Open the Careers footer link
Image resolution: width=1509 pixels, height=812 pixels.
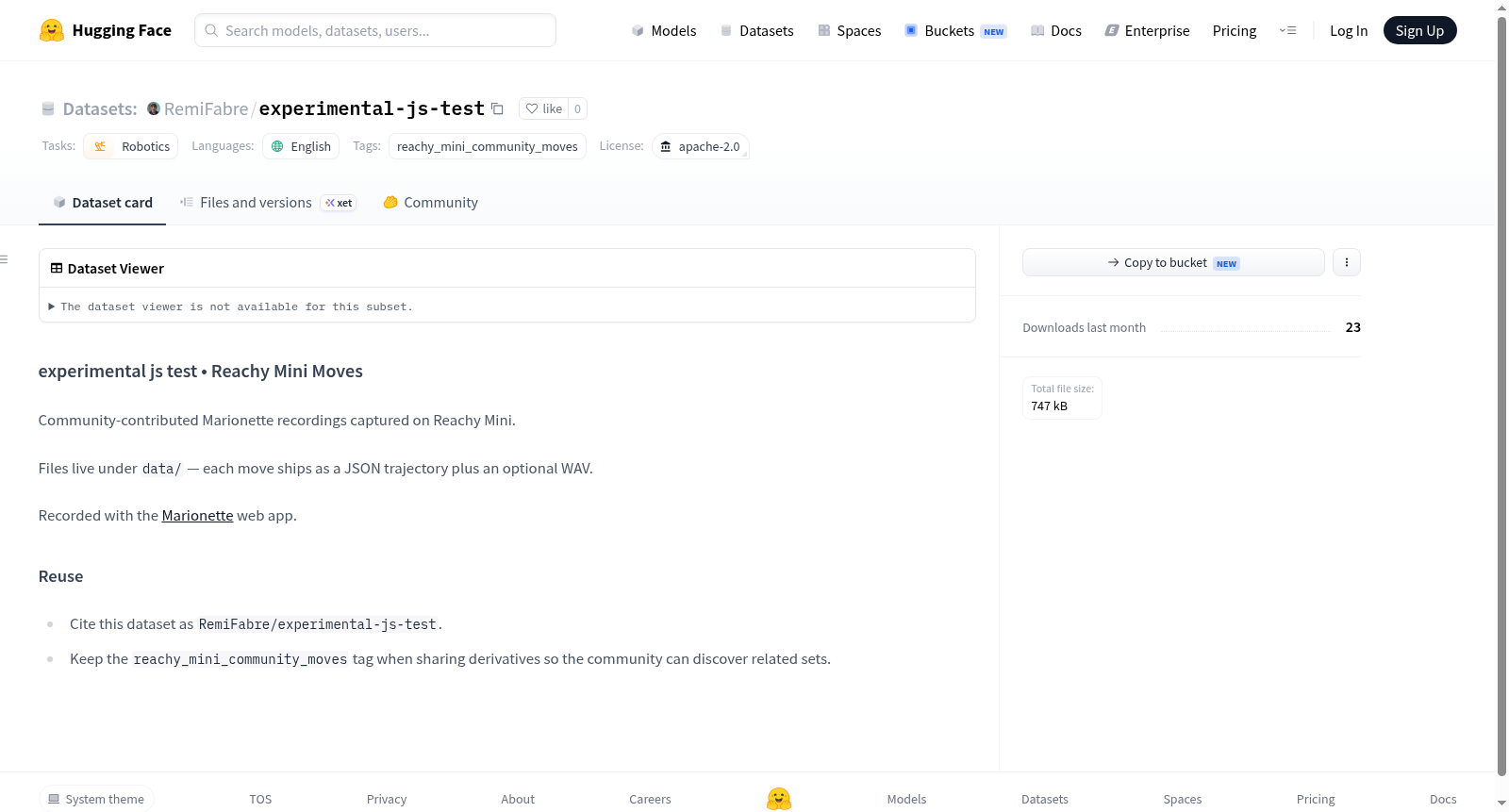point(650,799)
